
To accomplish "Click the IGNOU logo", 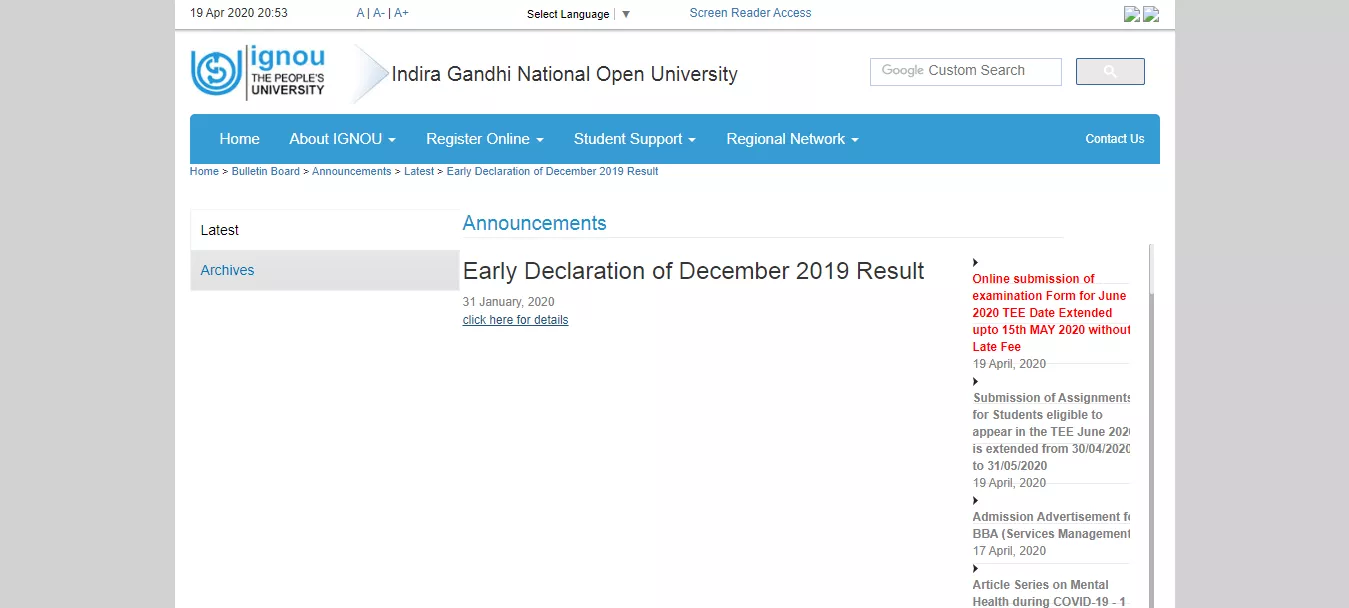I will 258,72.
